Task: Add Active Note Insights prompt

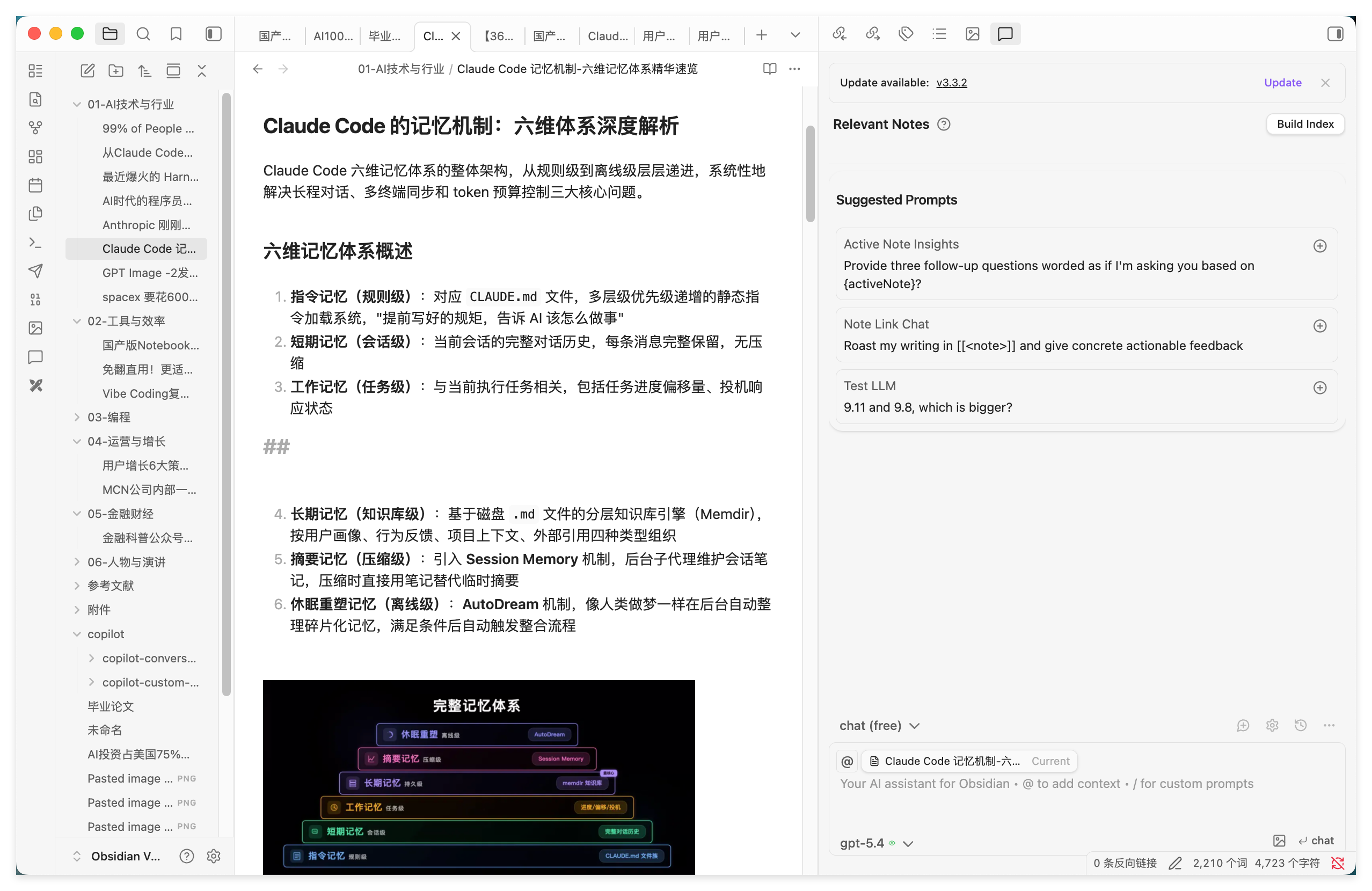Action: coord(1319,246)
